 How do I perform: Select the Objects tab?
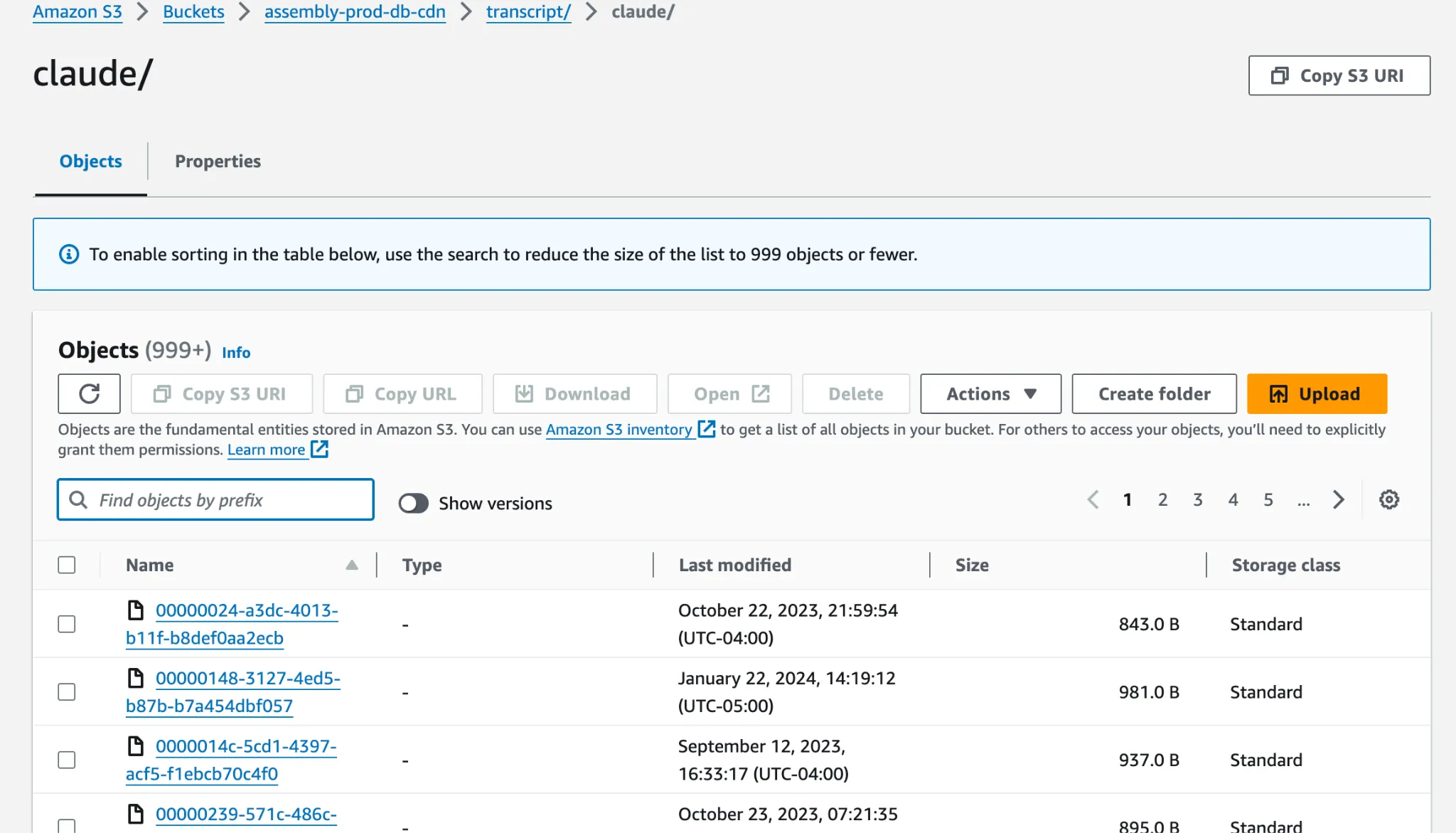point(90,161)
